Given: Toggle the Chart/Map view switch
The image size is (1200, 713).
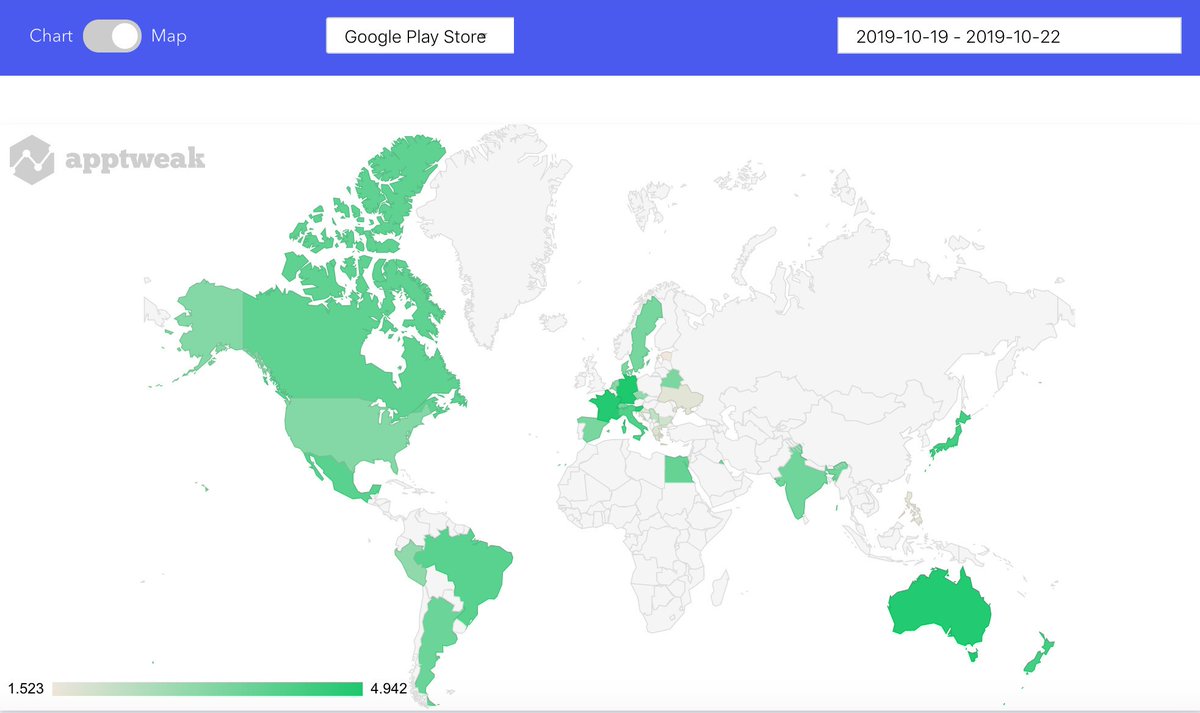Looking at the screenshot, I should pyautogui.click(x=112, y=36).
